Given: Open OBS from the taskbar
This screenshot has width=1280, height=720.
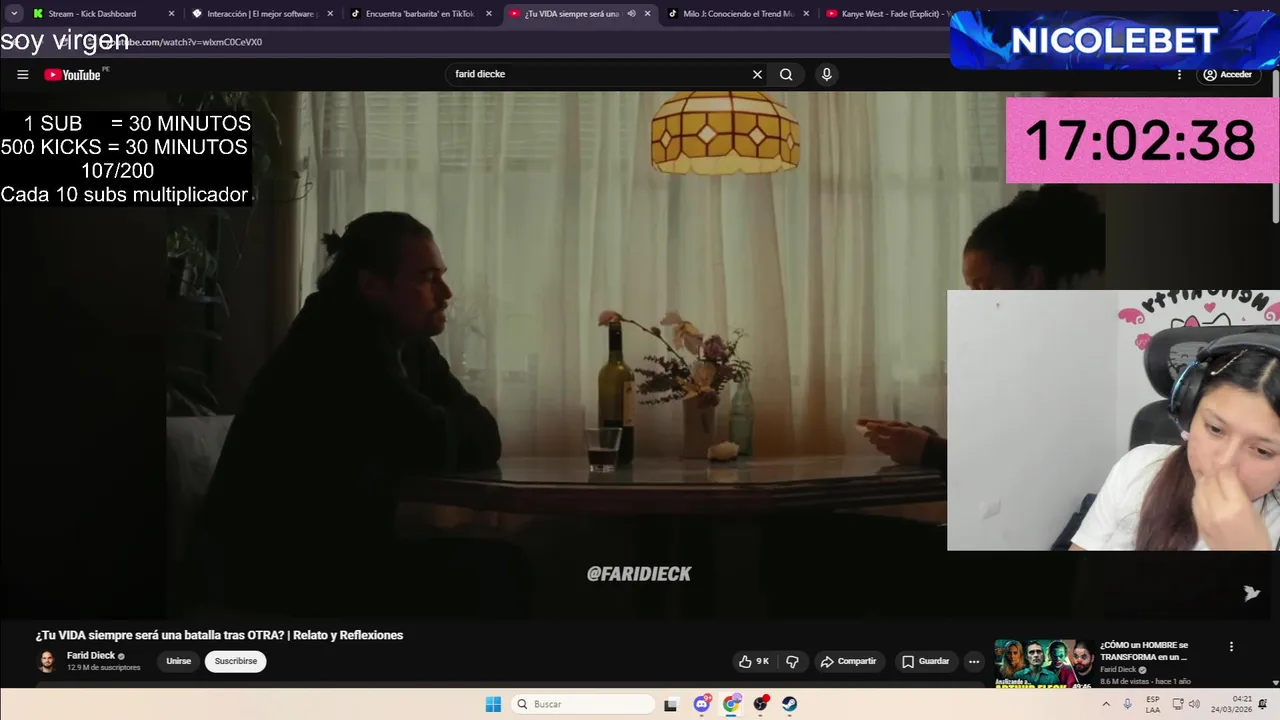Looking at the screenshot, I should (760, 704).
